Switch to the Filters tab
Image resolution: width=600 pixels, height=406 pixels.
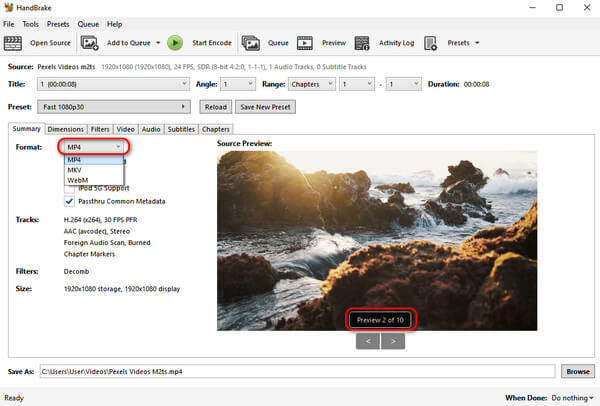pos(100,129)
